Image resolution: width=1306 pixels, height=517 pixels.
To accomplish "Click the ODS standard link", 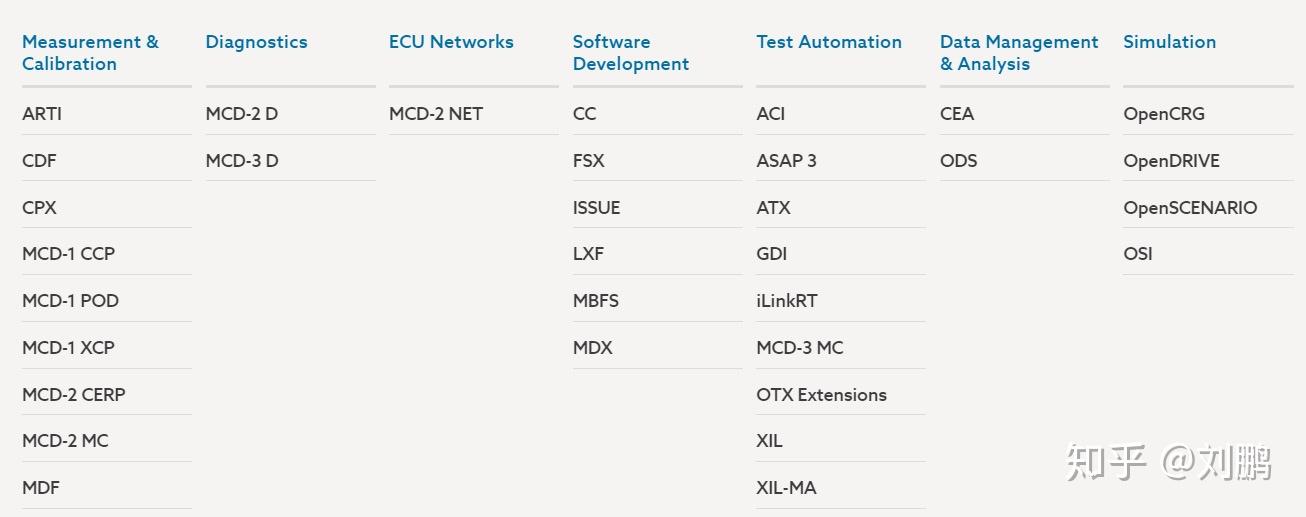I will [958, 161].
